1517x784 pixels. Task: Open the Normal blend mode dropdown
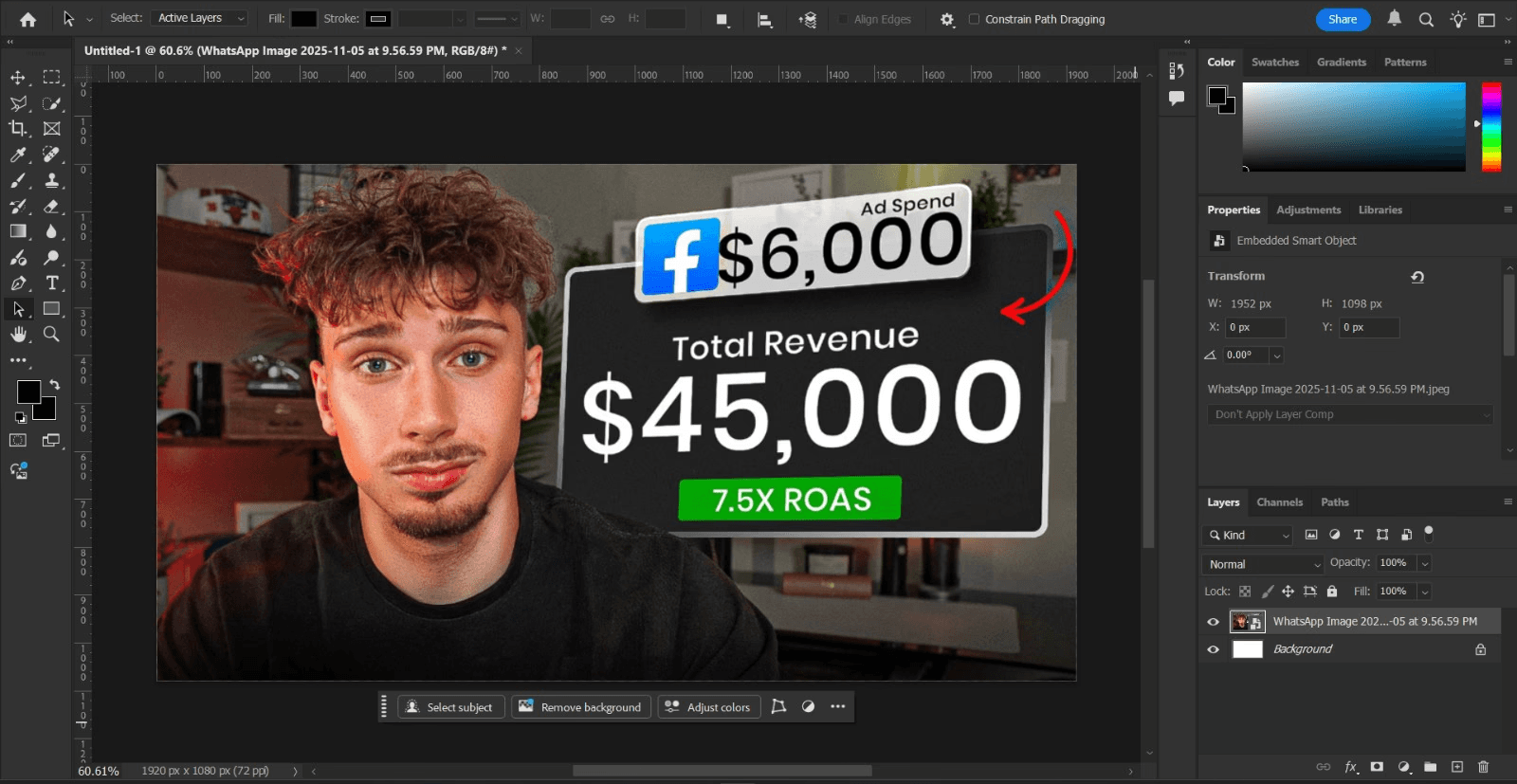click(1262, 564)
